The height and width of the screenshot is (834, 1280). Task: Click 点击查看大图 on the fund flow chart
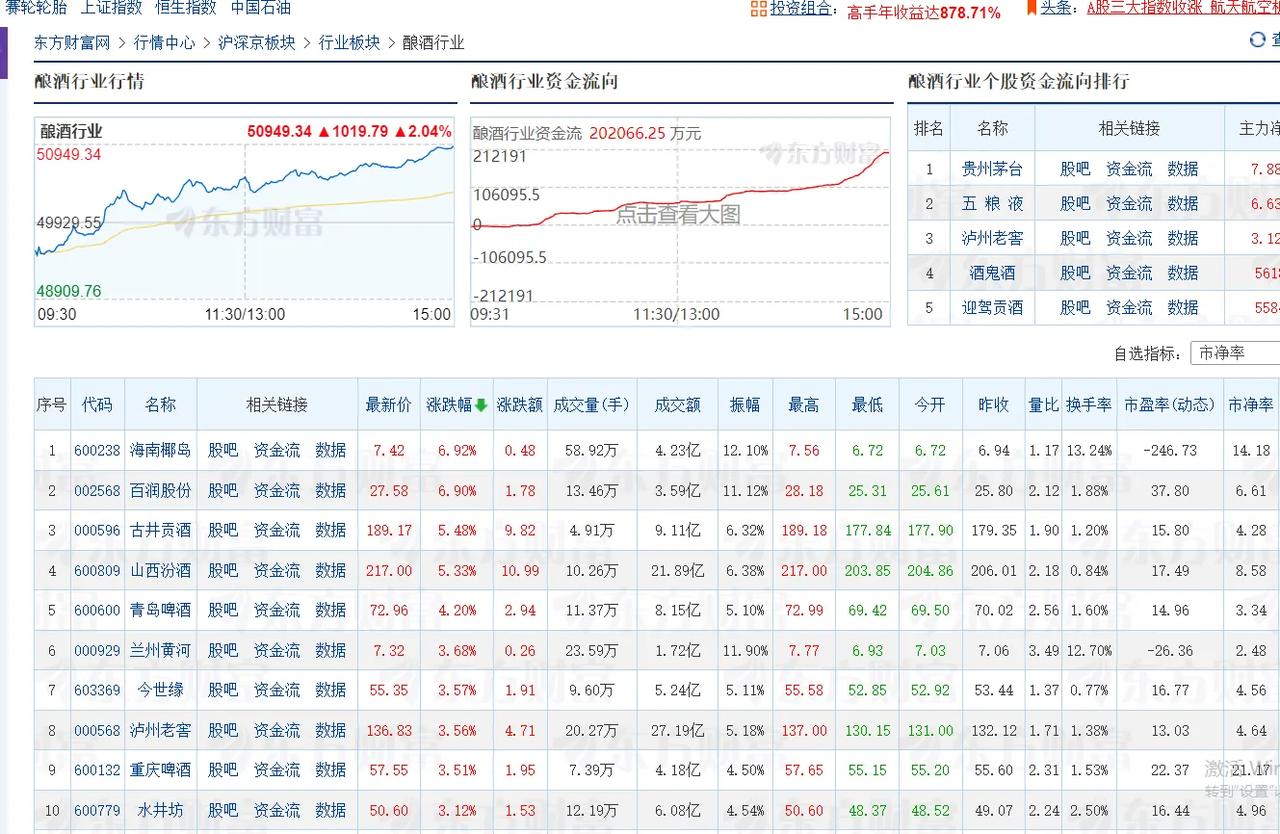coord(678,214)
